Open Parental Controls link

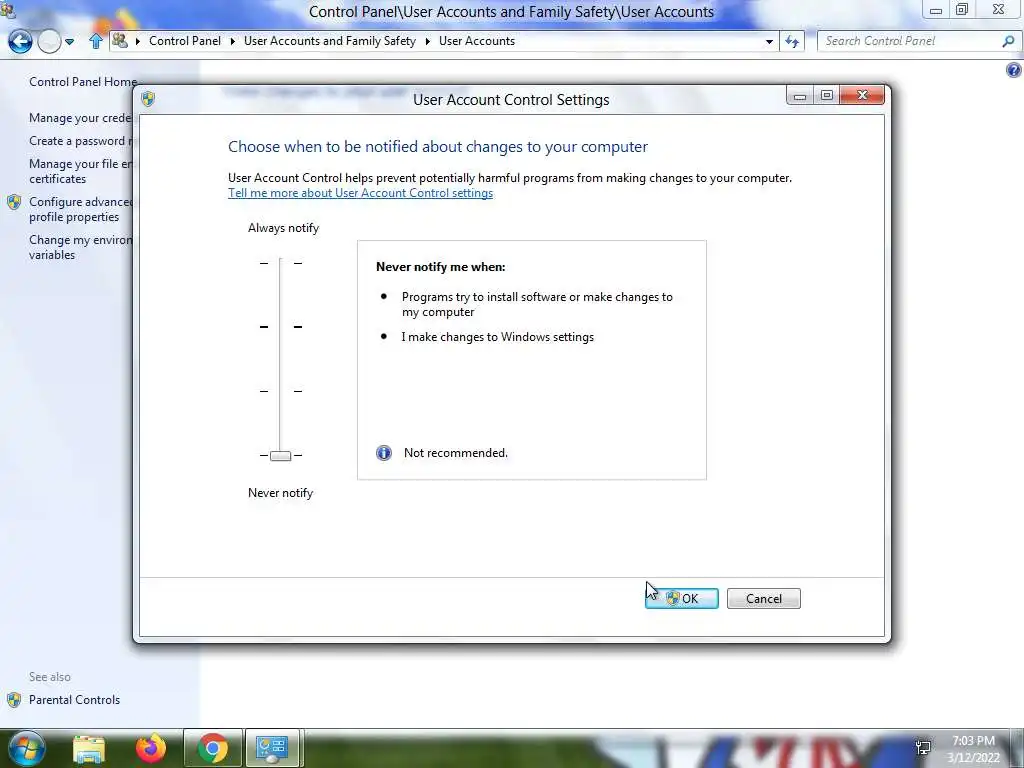tap(74, 699)
